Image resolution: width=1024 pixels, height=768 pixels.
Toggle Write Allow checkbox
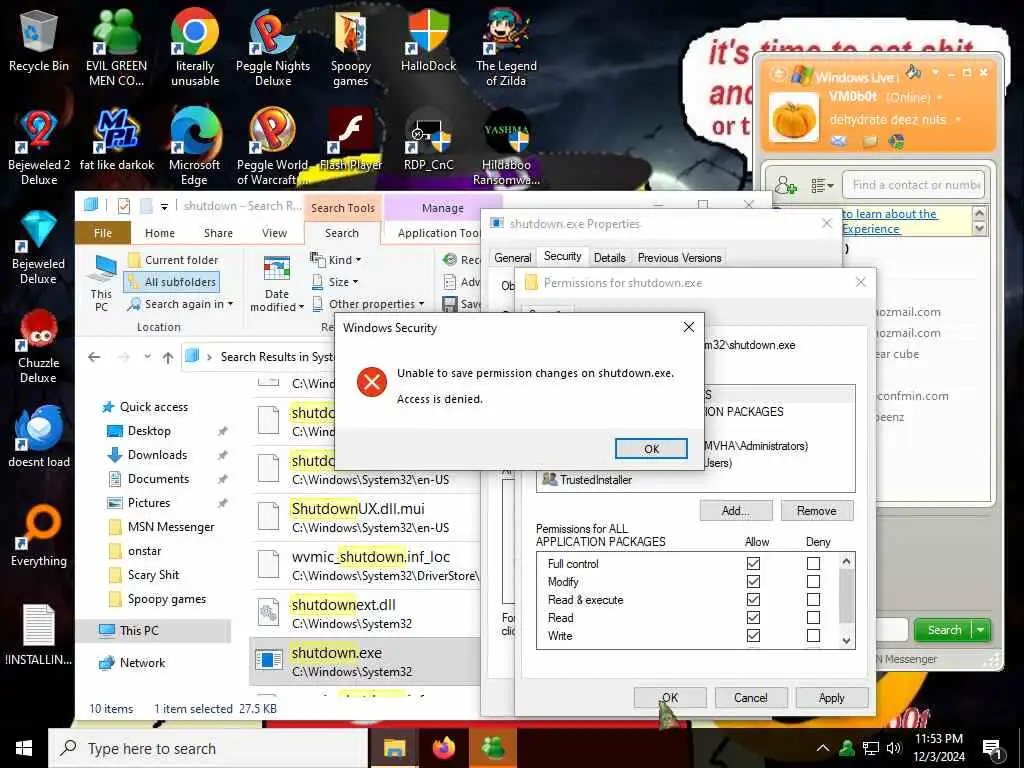pos(753,635)
